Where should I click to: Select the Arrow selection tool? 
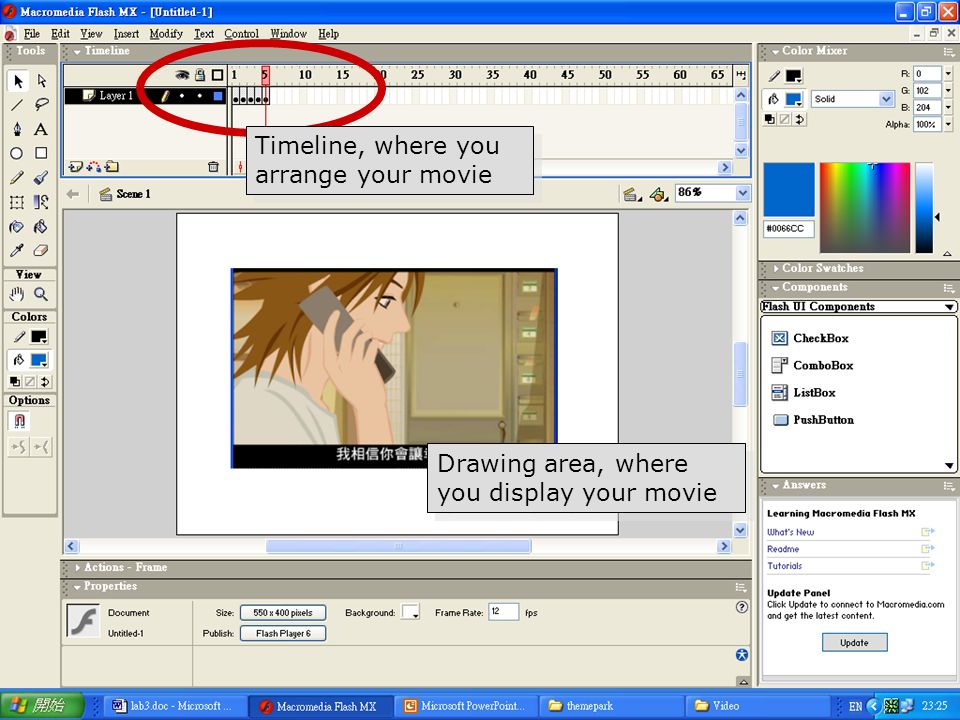(17, 81)
